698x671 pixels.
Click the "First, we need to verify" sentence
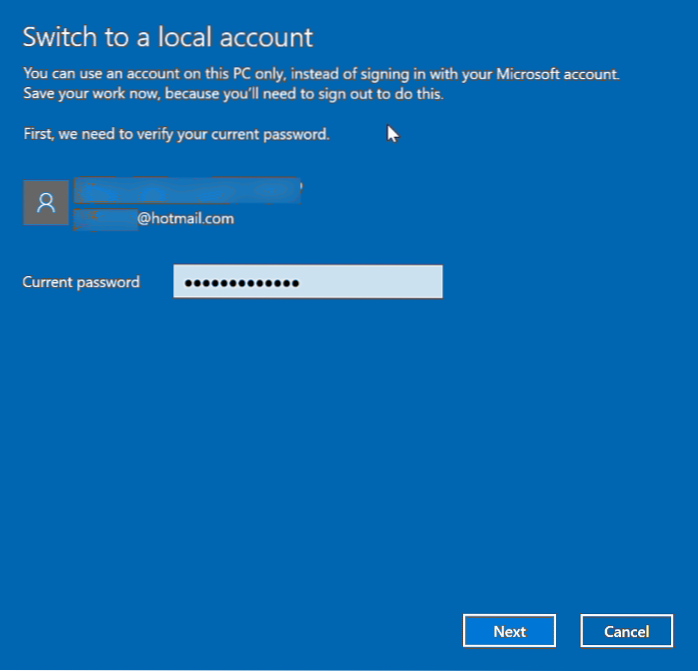176,134
